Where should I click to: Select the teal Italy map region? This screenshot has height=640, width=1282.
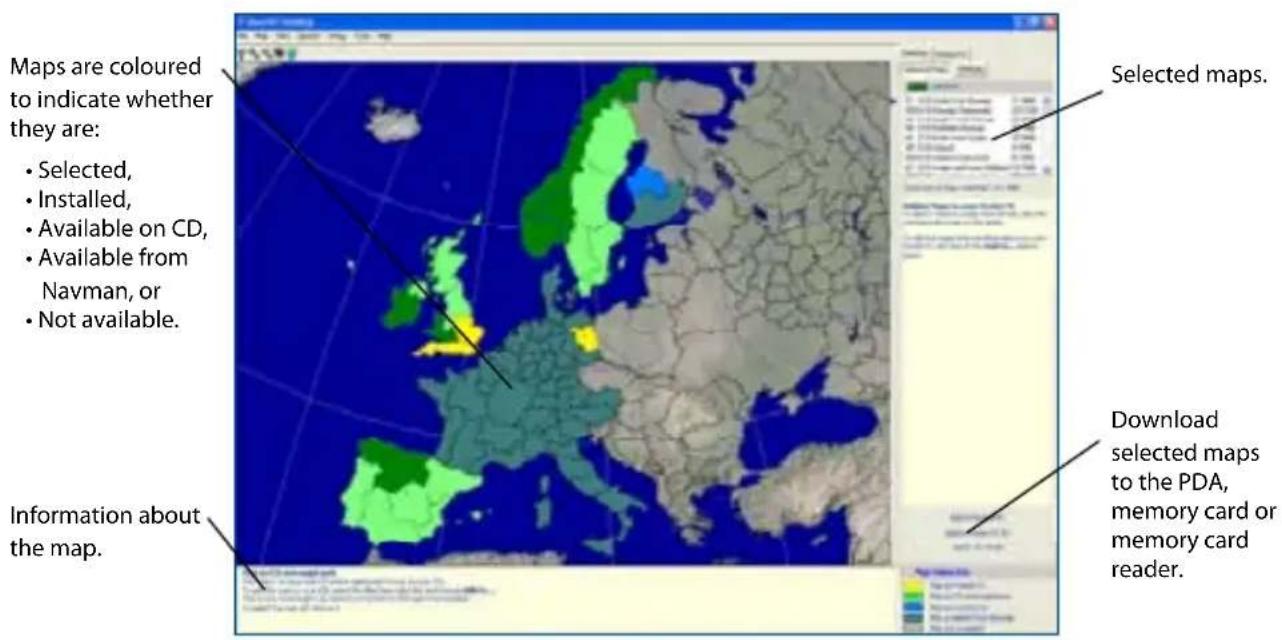coord(586,470)
